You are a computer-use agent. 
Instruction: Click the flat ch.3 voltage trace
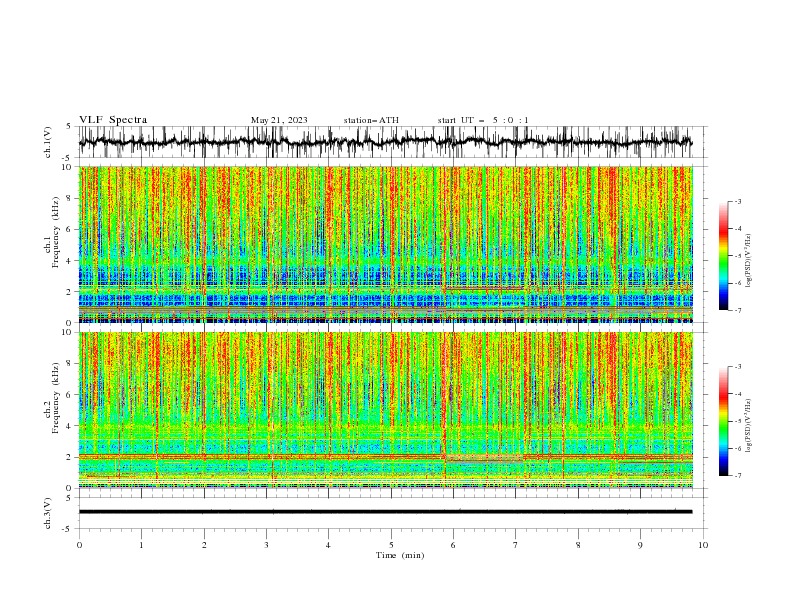[x=385, y=512]
